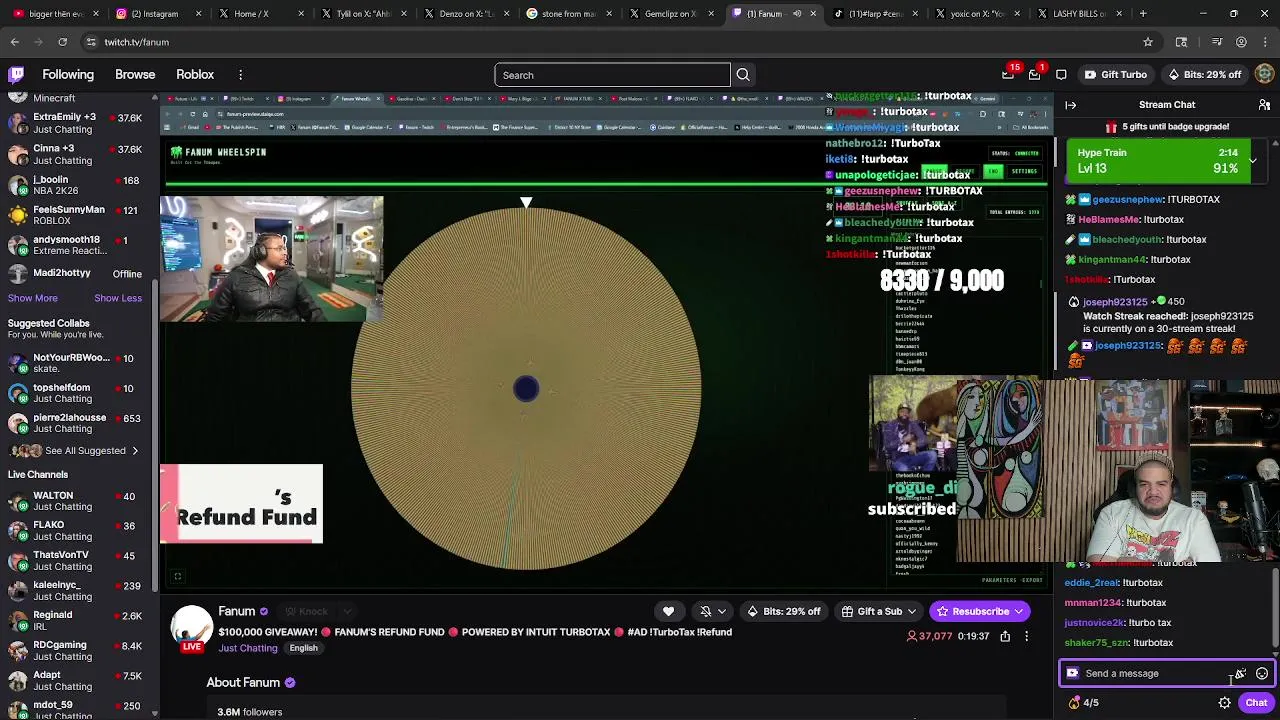Open the Roblox nav item
The height and width of the screenshot is (720, 1280).
coord(195,75)
